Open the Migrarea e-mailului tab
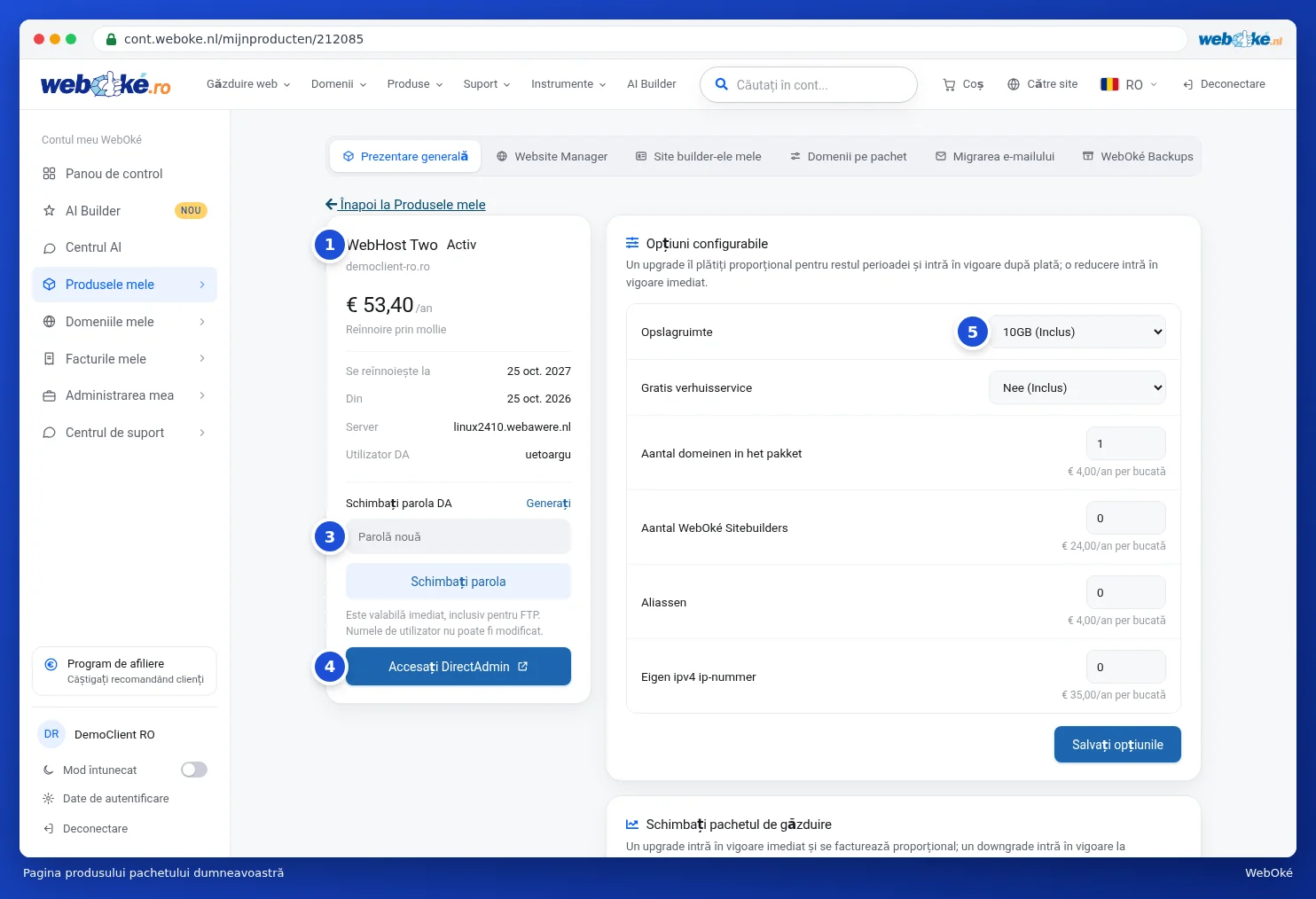Viewport: 1316px width, 899px height. pos(995,156)
